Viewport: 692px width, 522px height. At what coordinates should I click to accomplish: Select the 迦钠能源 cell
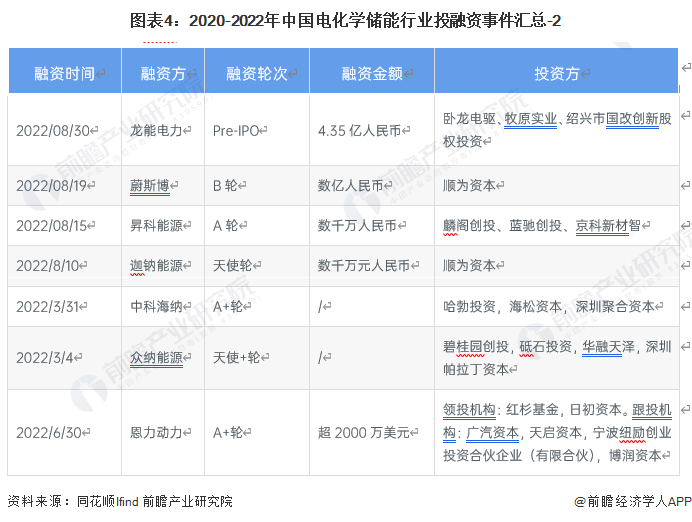pyautogui.click(x=163, y=266)
